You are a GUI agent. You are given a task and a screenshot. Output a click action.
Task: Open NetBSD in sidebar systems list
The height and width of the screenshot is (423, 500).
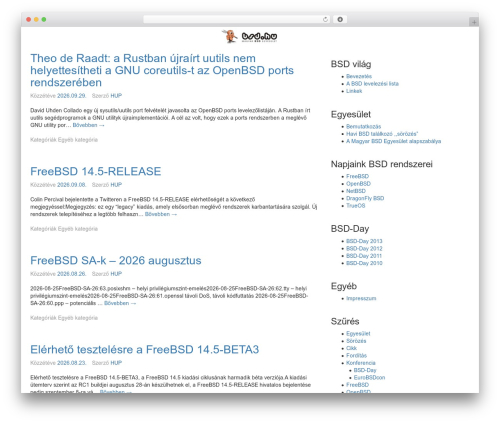pos(356,191)
